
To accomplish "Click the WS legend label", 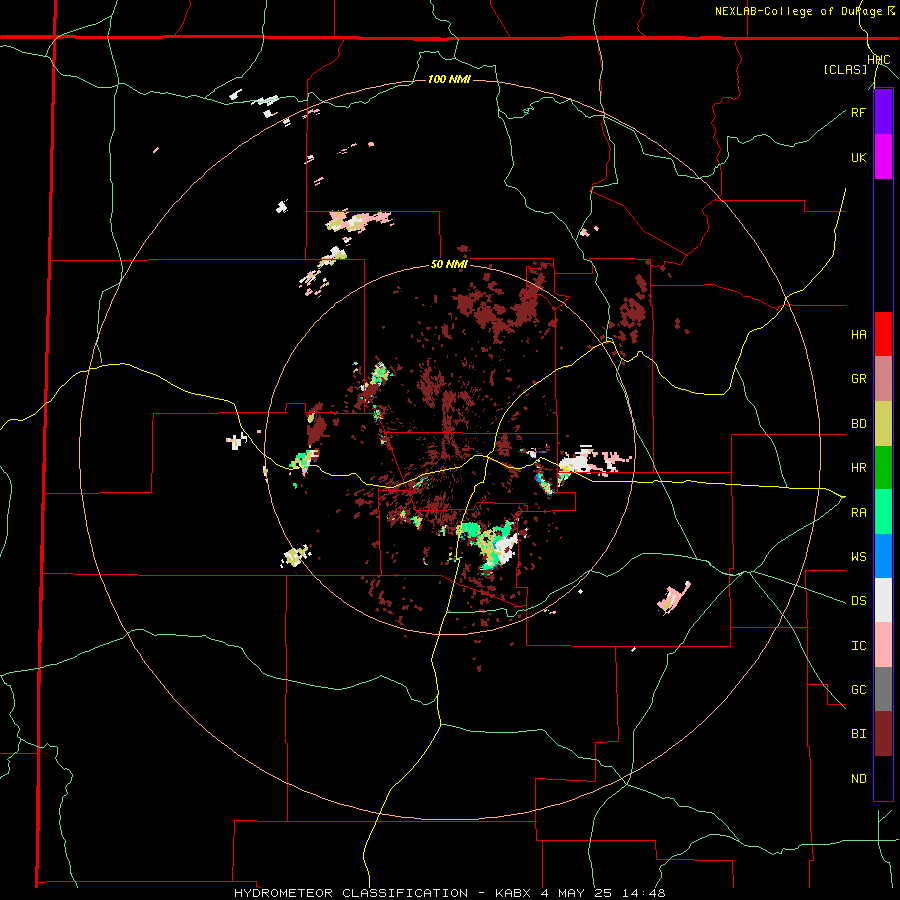I will point(858,557).
